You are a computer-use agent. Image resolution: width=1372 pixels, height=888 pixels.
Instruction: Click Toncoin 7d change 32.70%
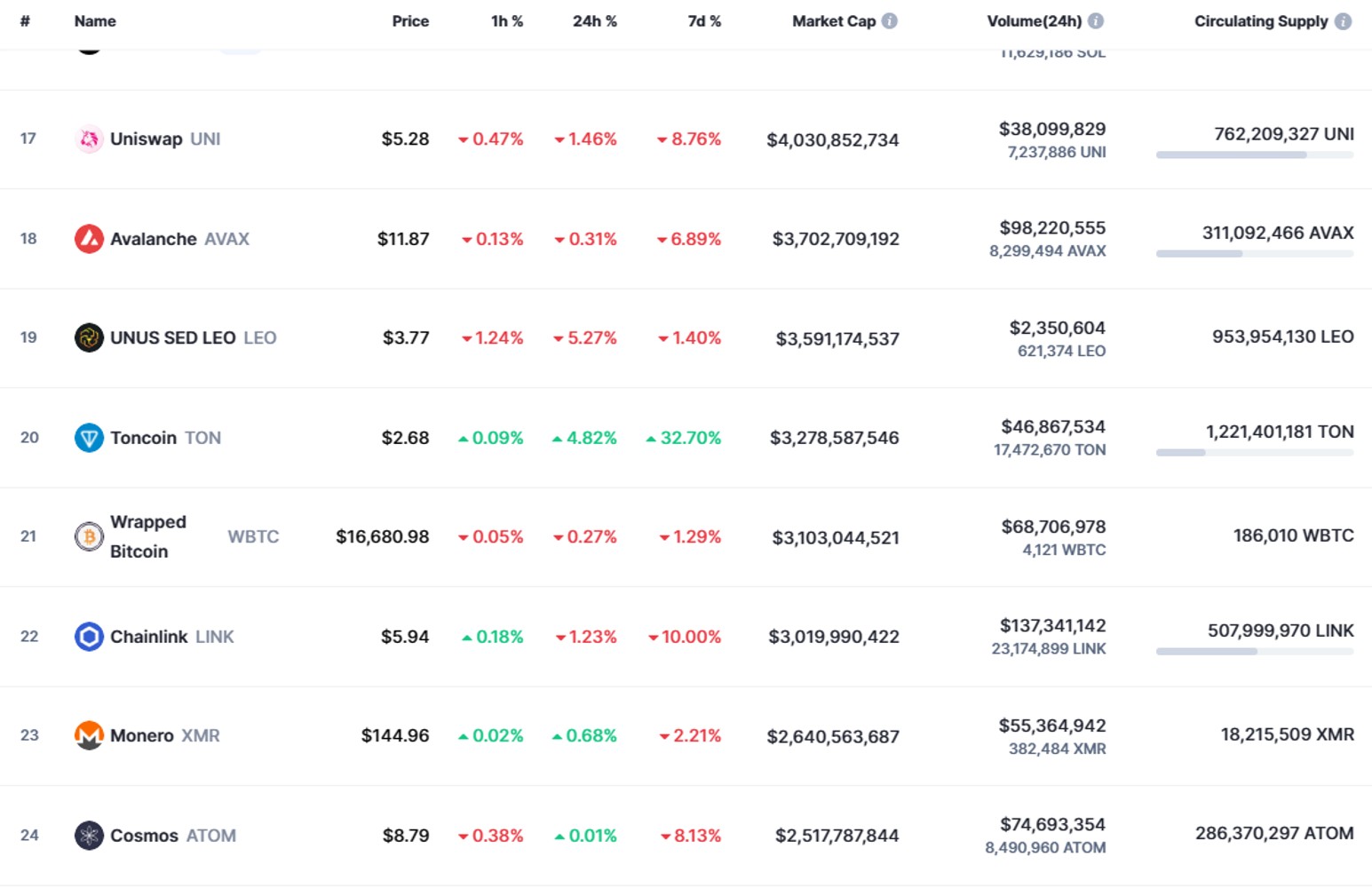coord(684,438)
